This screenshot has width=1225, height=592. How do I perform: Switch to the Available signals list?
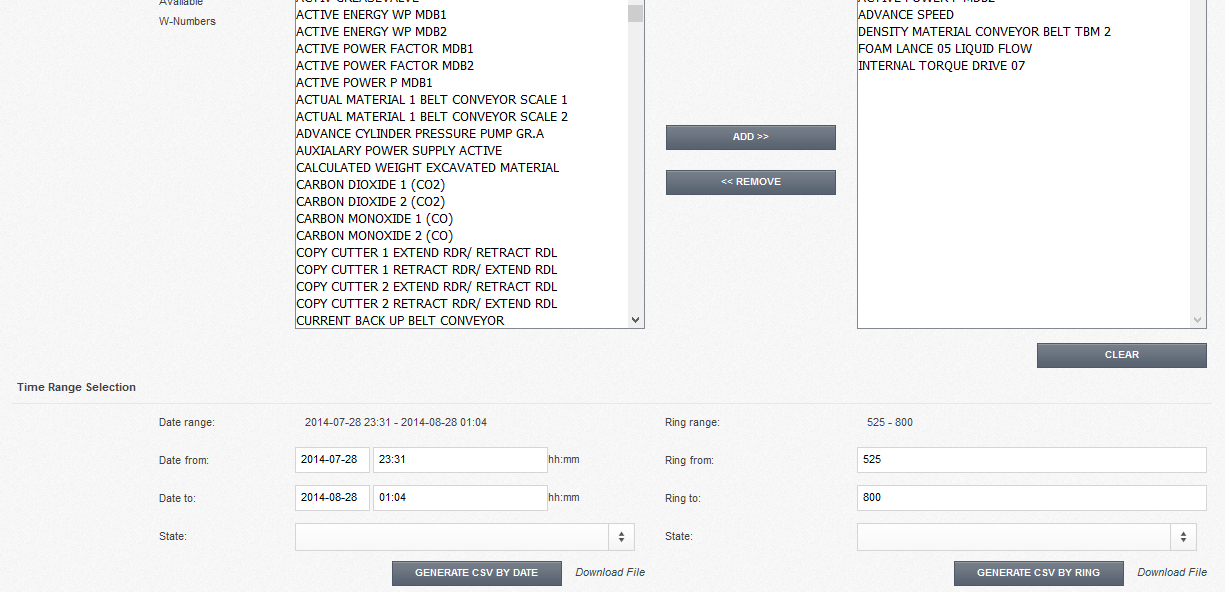[x=180, y=3]
